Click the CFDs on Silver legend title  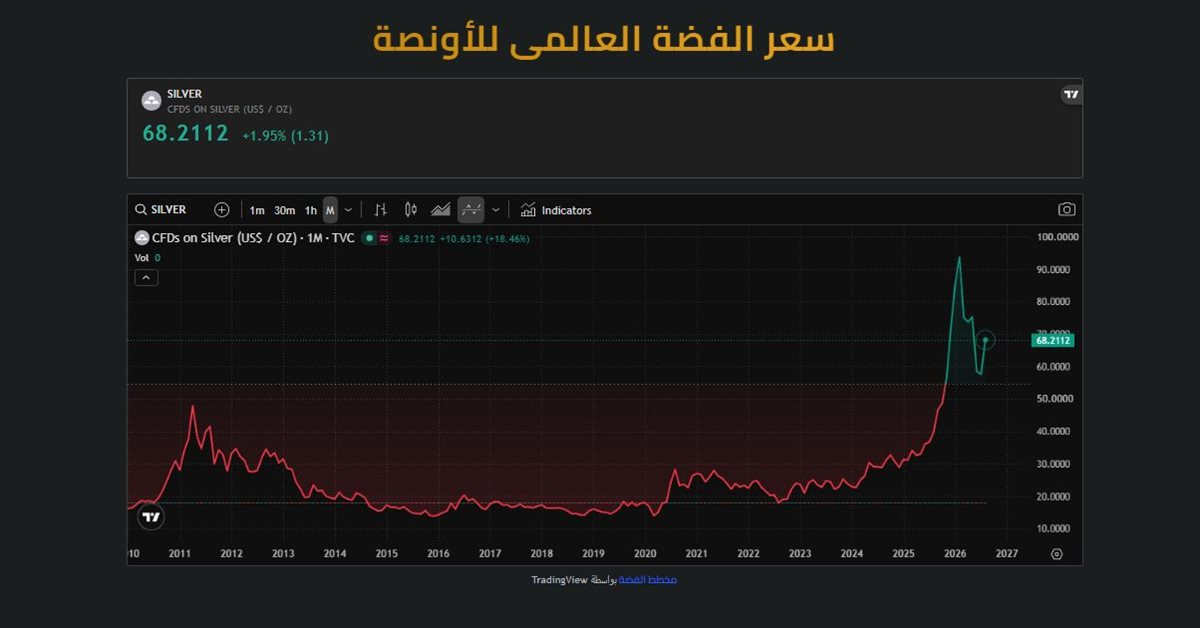tap(252, 238)
